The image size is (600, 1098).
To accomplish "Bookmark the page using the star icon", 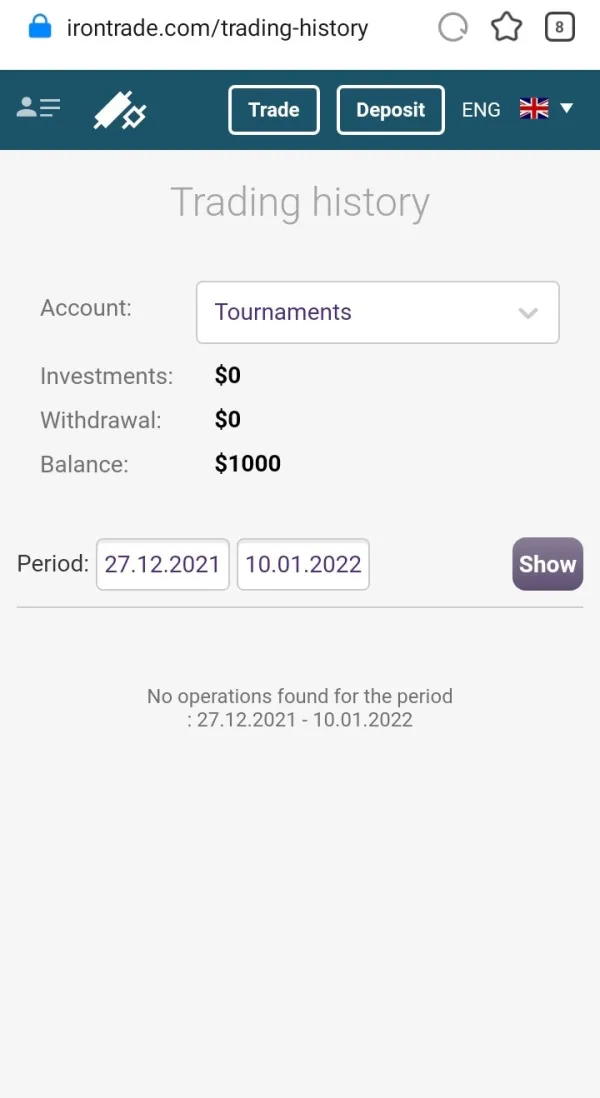I will tap(507, 28).
